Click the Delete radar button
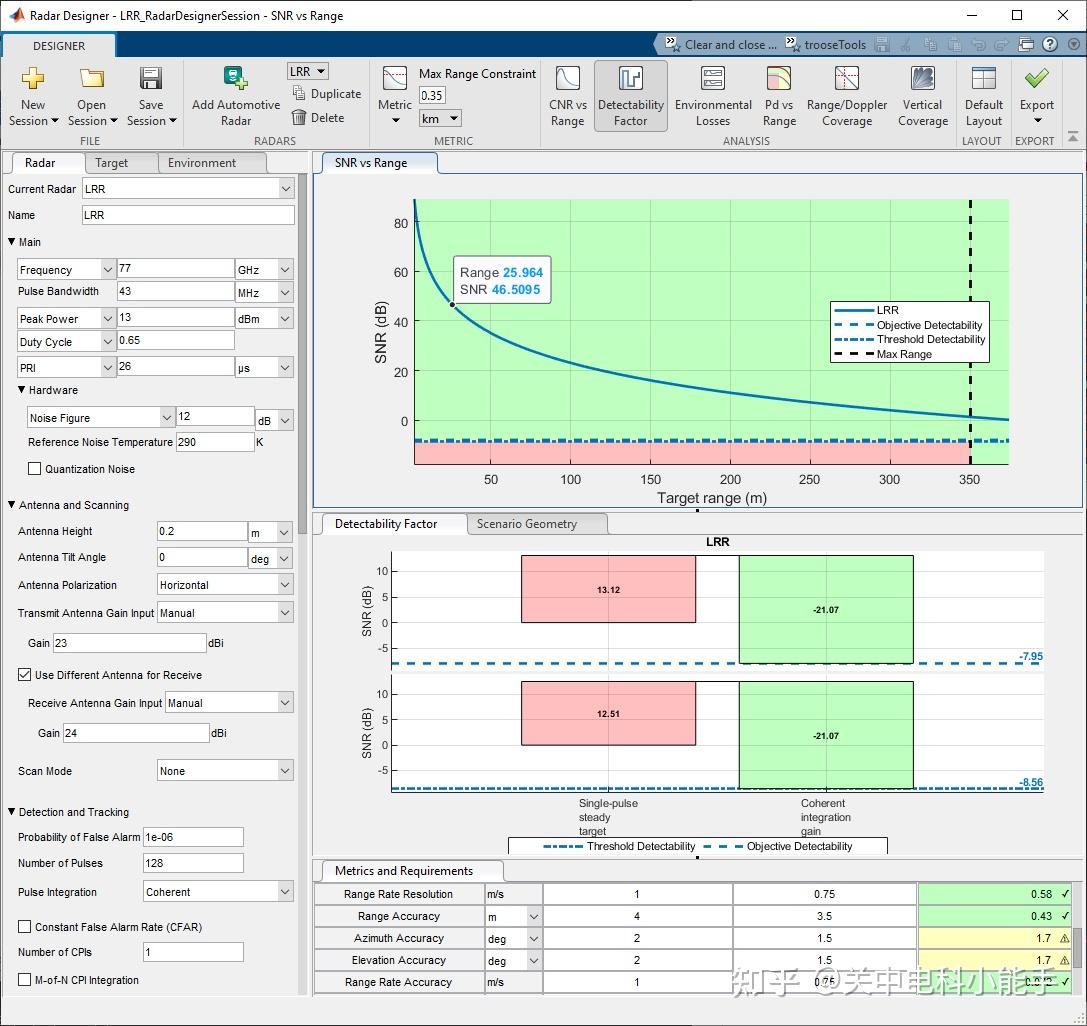Image resolution: width=1087 pixels, height=1026 pixels. (x=319, y=118)
